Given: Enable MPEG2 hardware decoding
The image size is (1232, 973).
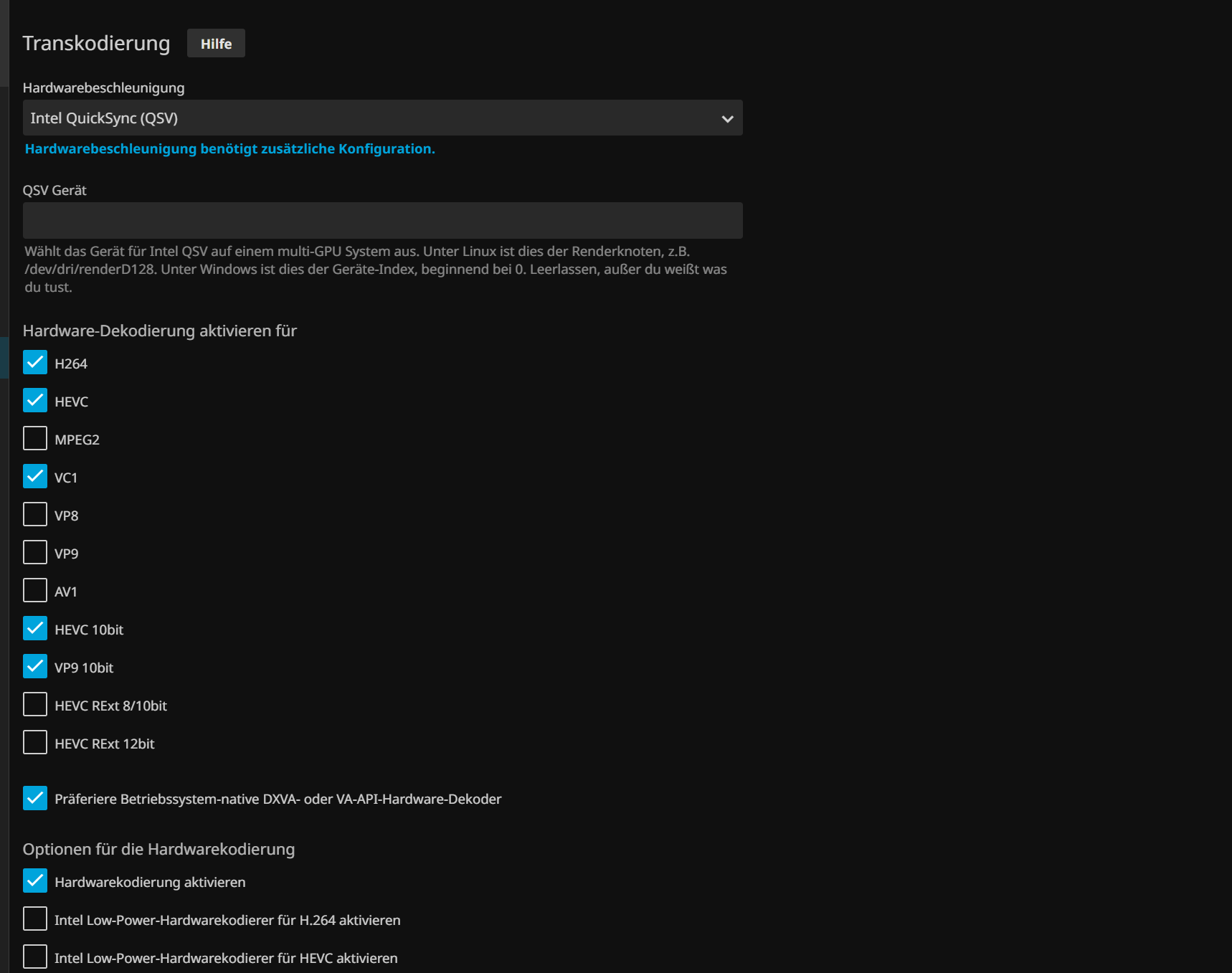Looking at the screenshot, I should (35, 439).
